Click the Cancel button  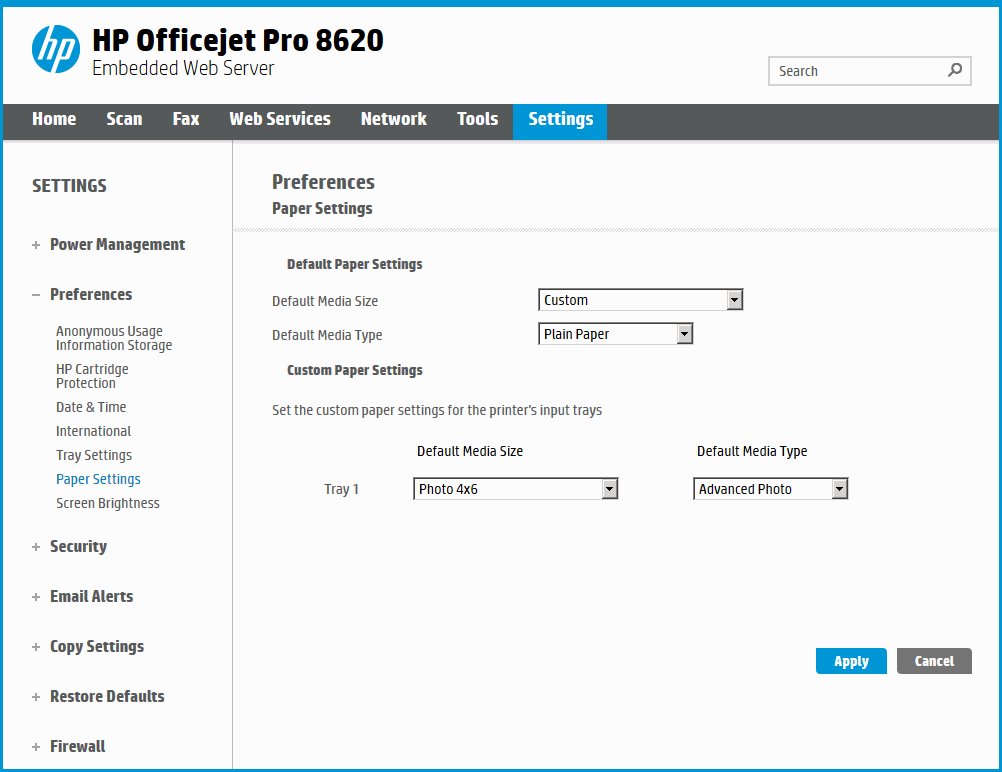click(x=934, y=661)
